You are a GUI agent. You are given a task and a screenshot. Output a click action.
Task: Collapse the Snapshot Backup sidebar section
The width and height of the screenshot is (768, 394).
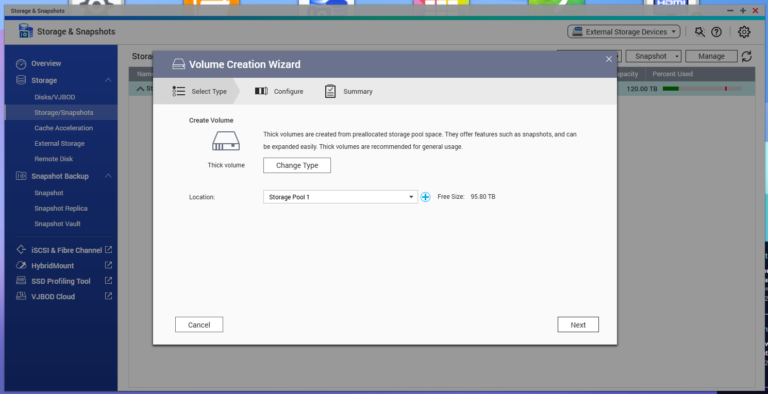(108, 176)
